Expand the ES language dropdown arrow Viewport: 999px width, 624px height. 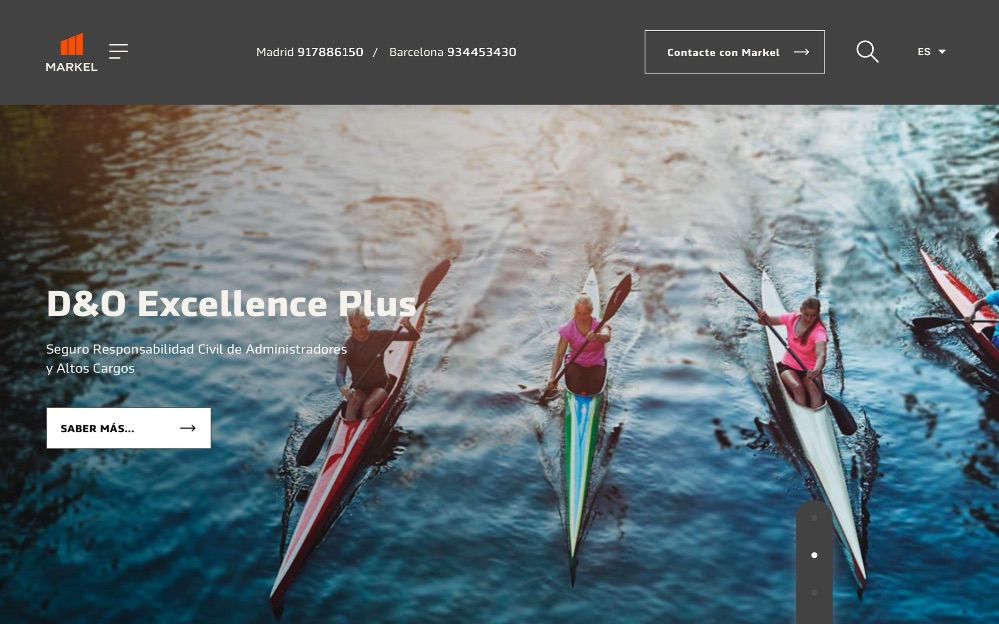click(x=942, y=52)
